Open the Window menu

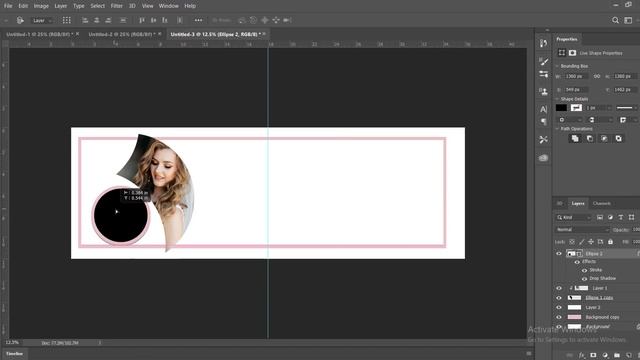tap(169, 6)
